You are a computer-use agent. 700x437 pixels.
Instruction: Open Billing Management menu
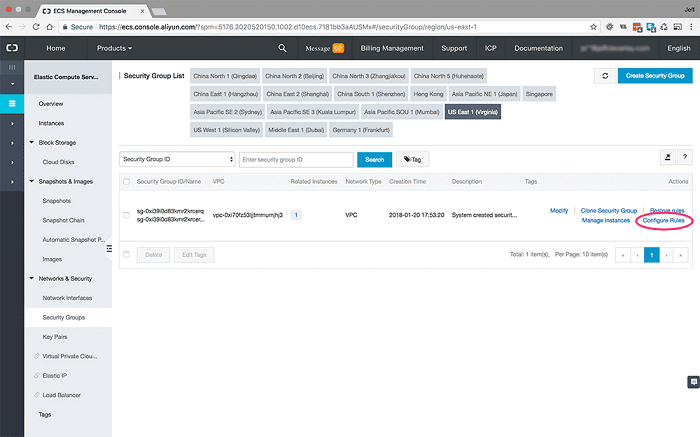point(392,48)
